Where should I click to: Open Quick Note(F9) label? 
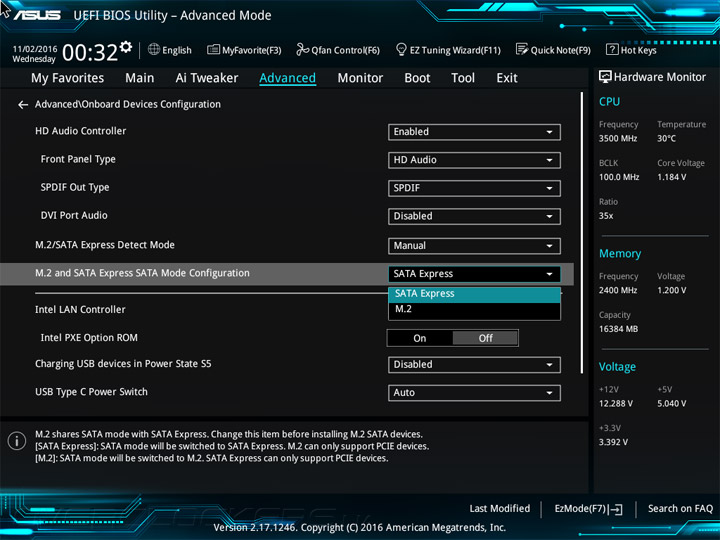[561, 50]
